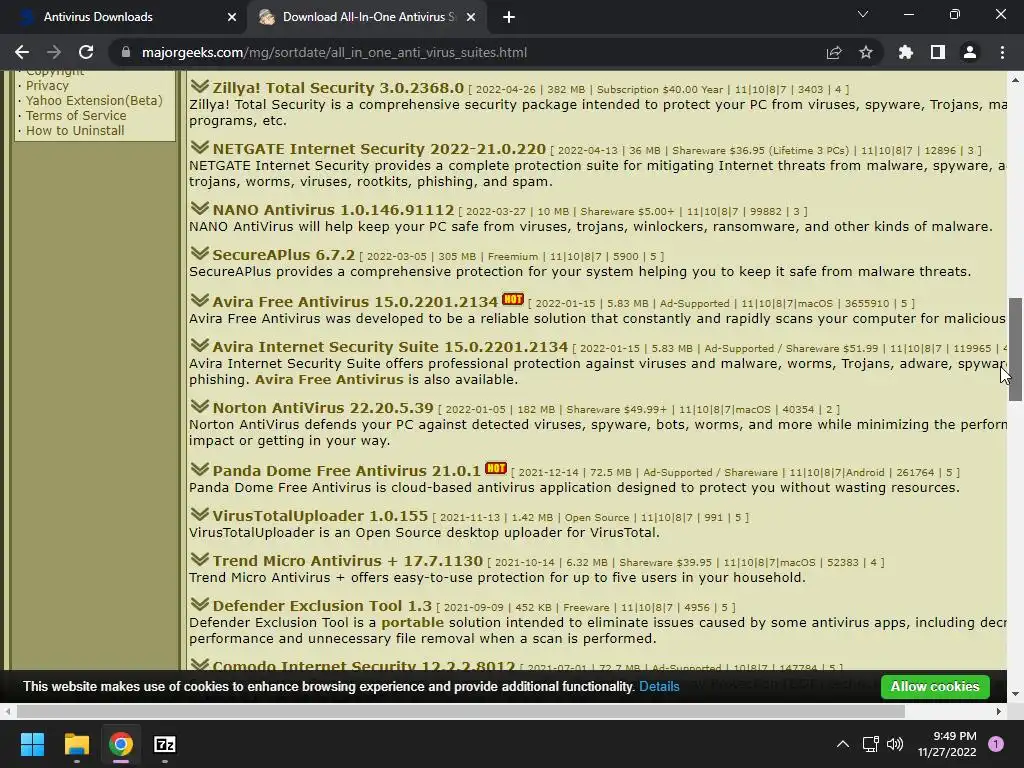Click the Defender Exclusion Tool arrow icon

(199, 604)
